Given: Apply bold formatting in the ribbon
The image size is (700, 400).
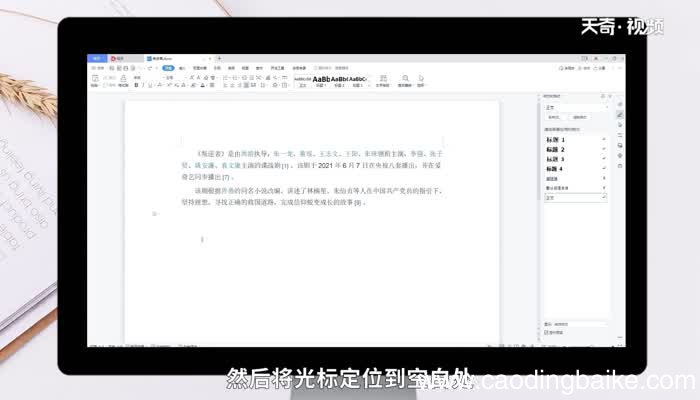Looking at the screenshot, I should (x=136, y=85).
